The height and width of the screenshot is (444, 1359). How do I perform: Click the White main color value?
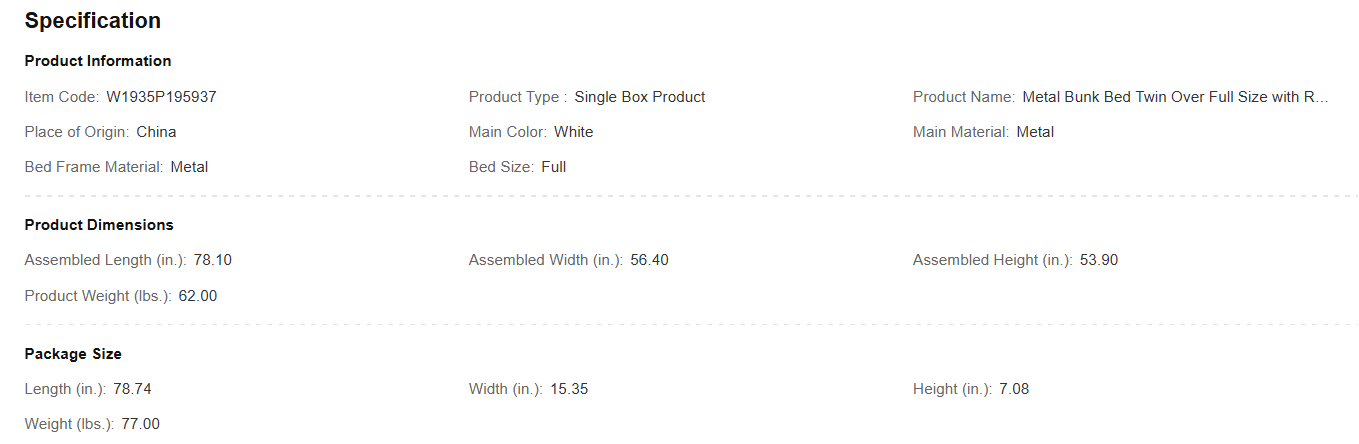573,132
